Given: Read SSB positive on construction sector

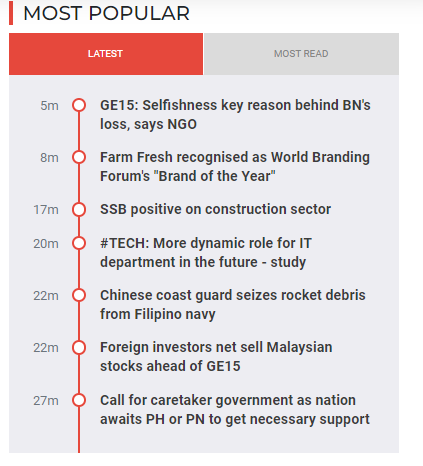Looking at the screenshot, I should pos(215,209).
